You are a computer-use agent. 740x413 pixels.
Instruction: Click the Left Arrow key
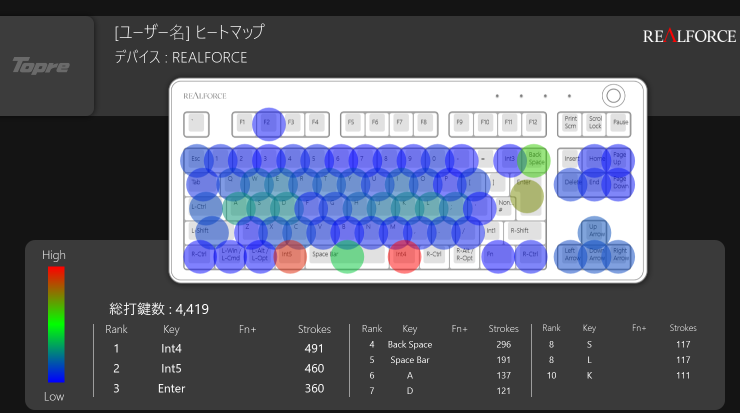click(x=570, y=256)
